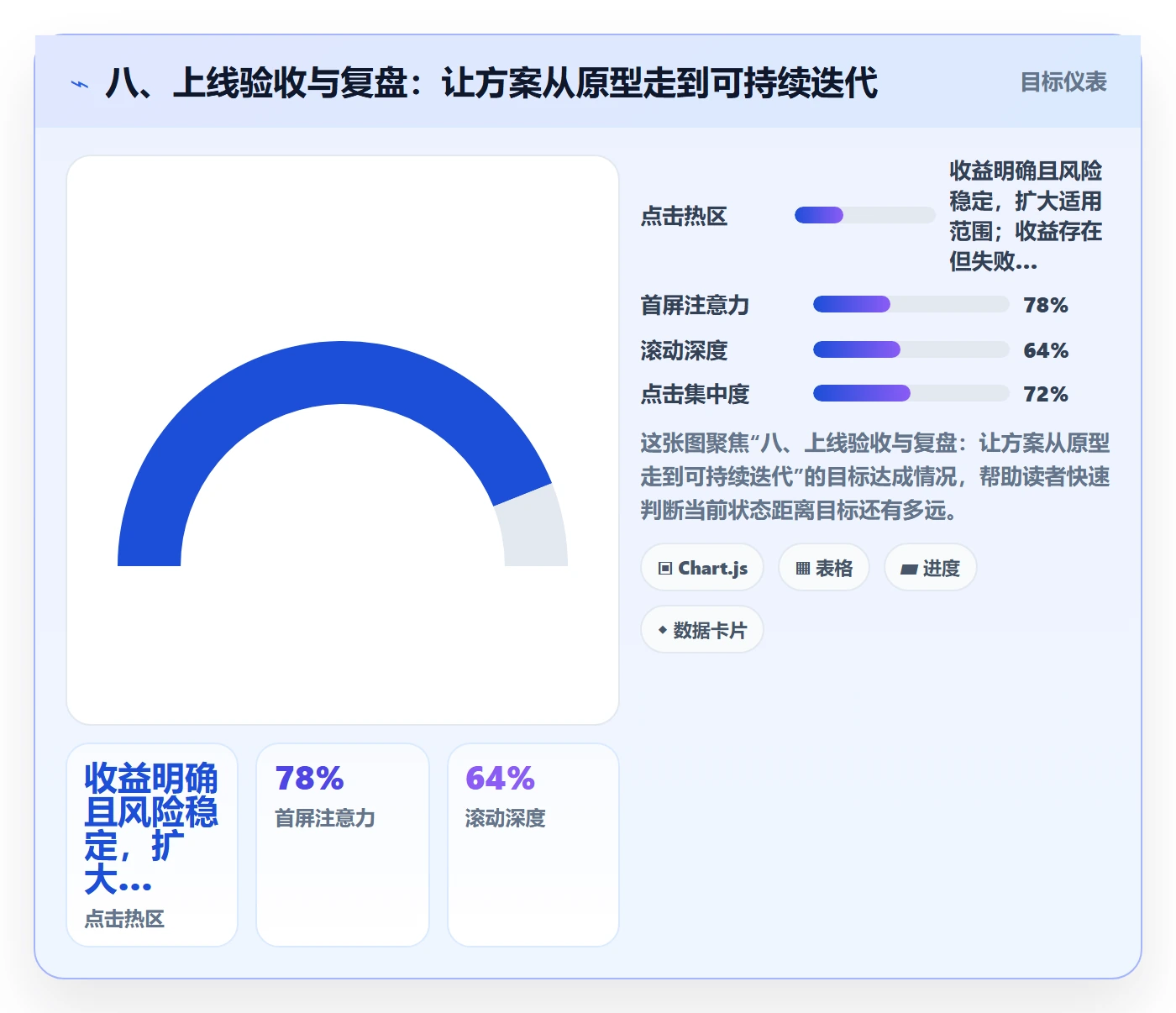Click the 64% 滚动深度 data card
The width and height of the screenshot is (1176, 1013).
point(533,845)
